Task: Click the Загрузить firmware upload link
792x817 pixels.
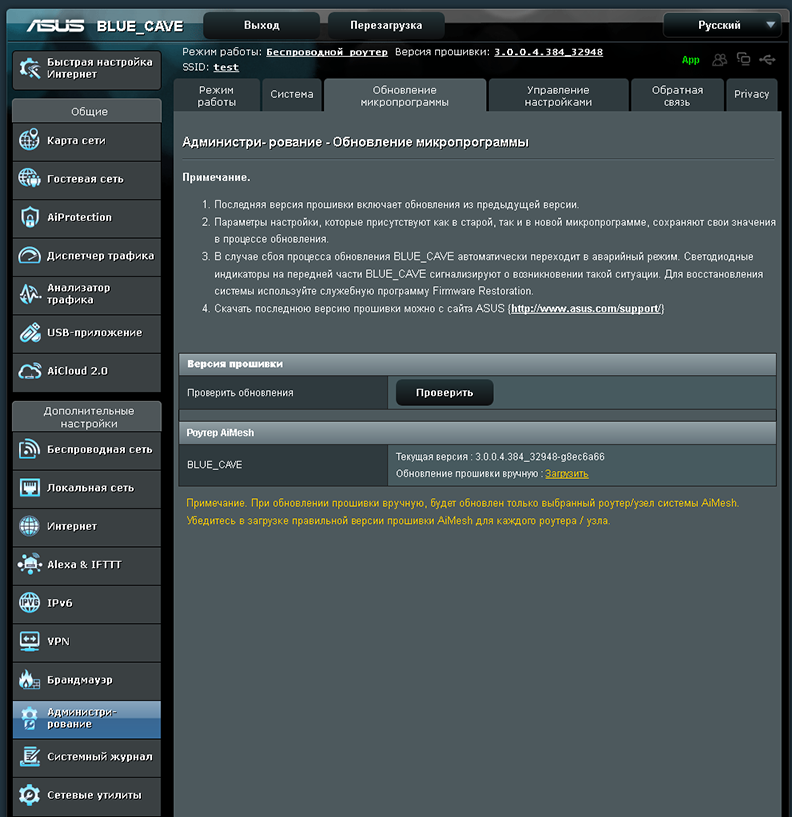Action: tap(567, 474)
